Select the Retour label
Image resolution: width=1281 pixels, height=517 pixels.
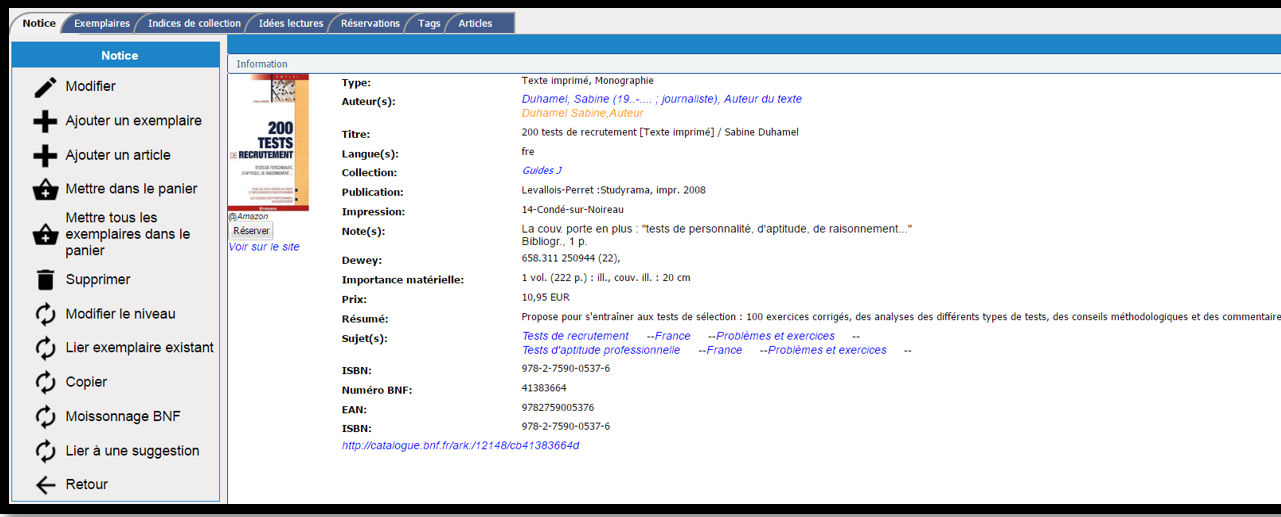(x=87, y=485)
